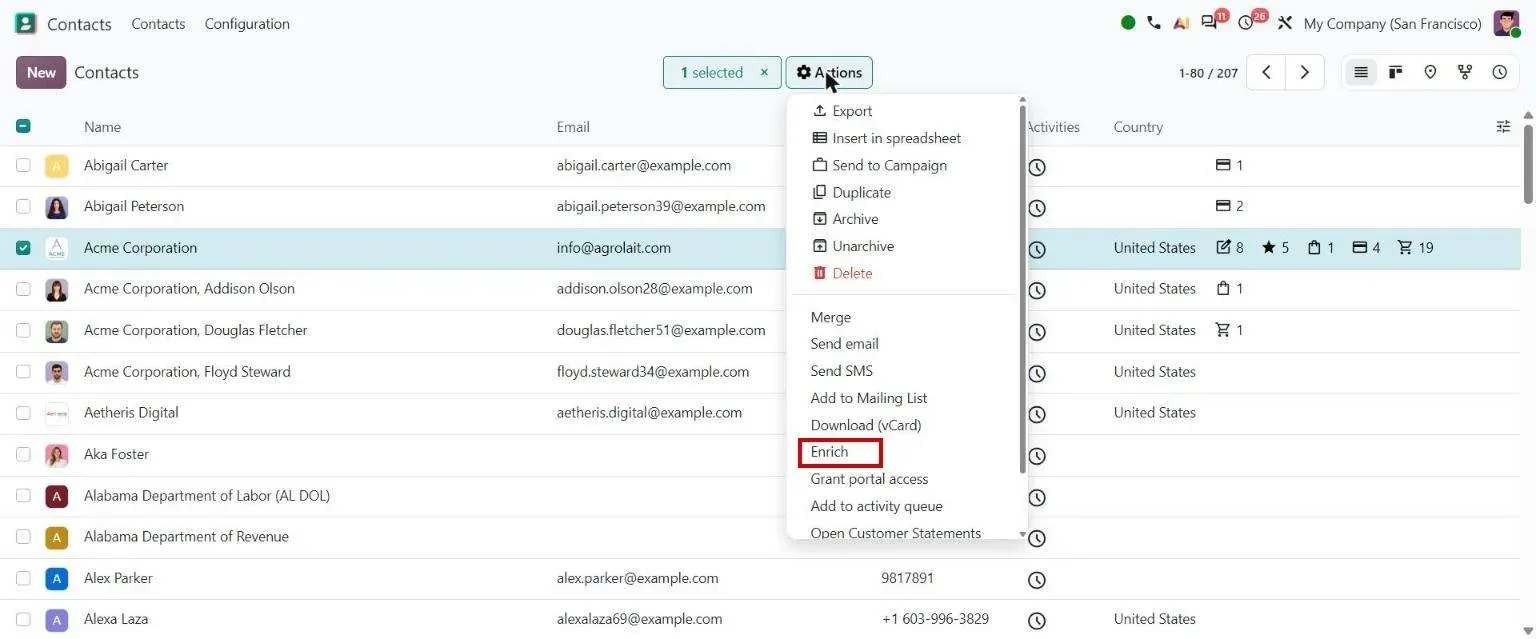Screen dimensions: 1536x639
Task: Go to next page of contacts
Action: (1304, 72)
